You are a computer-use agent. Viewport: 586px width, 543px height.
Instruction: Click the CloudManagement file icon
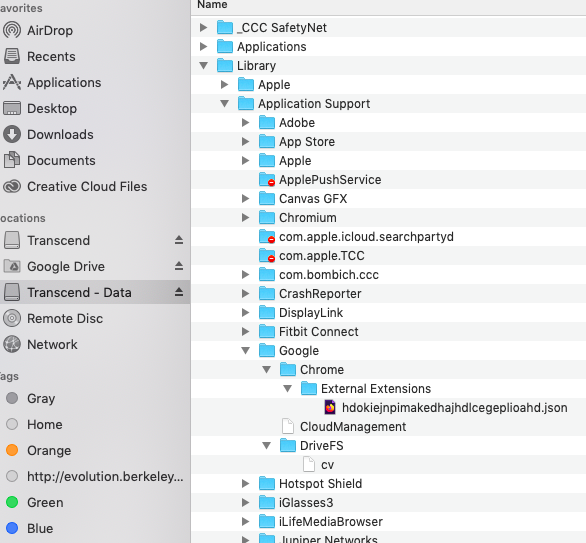pyautogui.click(x=288, y=426)
